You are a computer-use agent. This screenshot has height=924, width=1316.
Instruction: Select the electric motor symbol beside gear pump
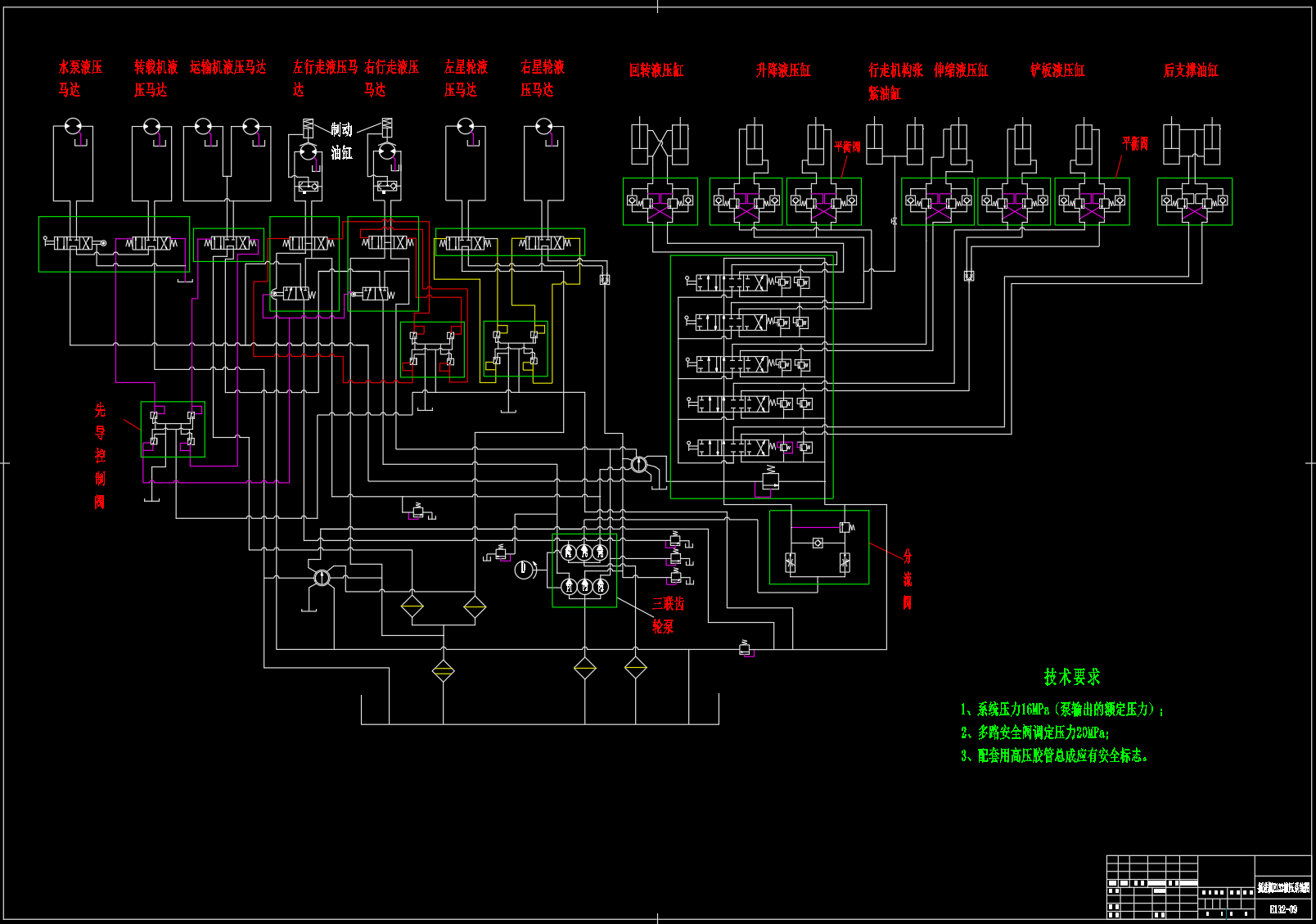click(x=525, y=569)
